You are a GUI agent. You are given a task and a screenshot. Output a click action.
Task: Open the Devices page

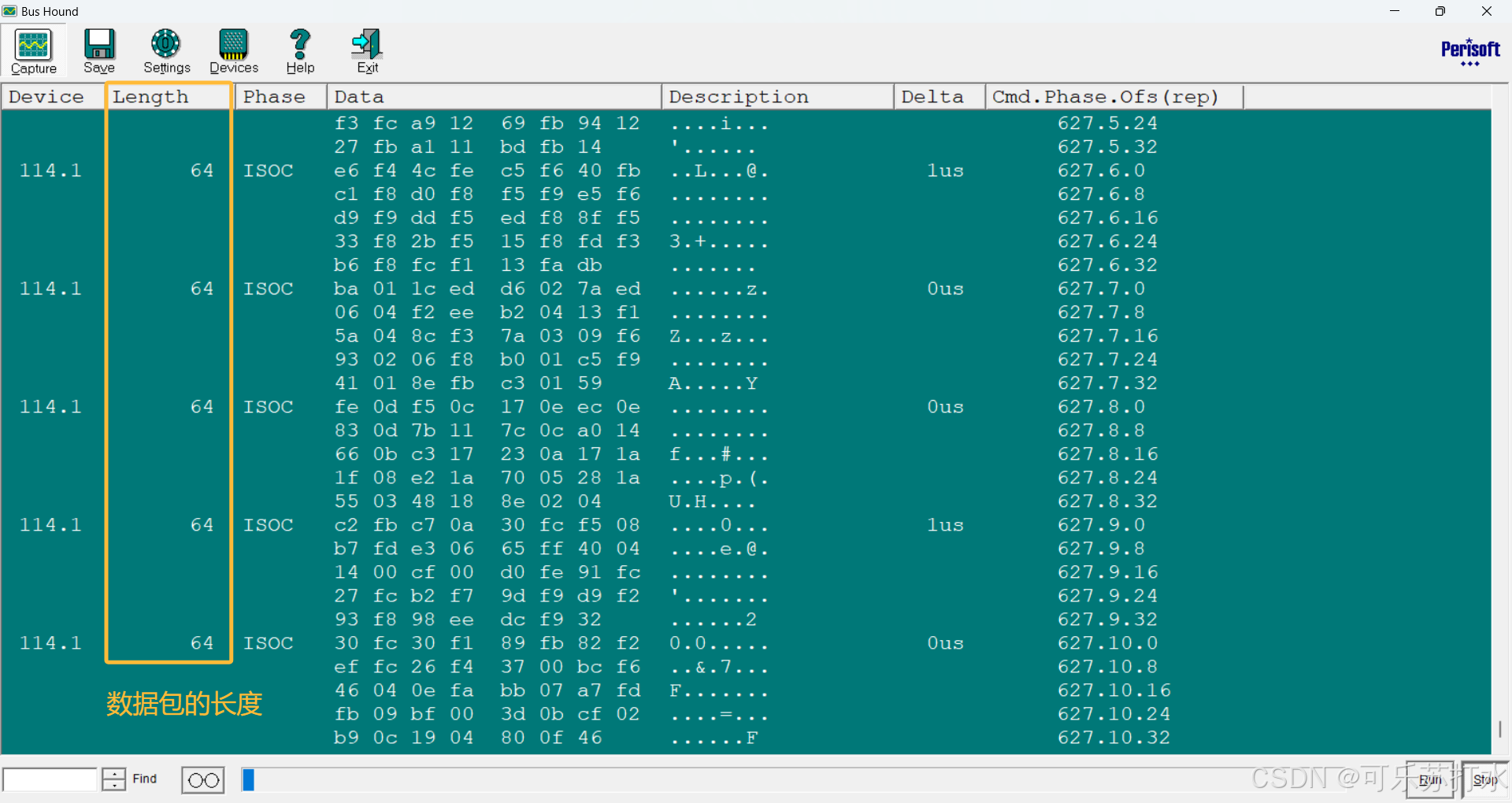click(233, 51)
